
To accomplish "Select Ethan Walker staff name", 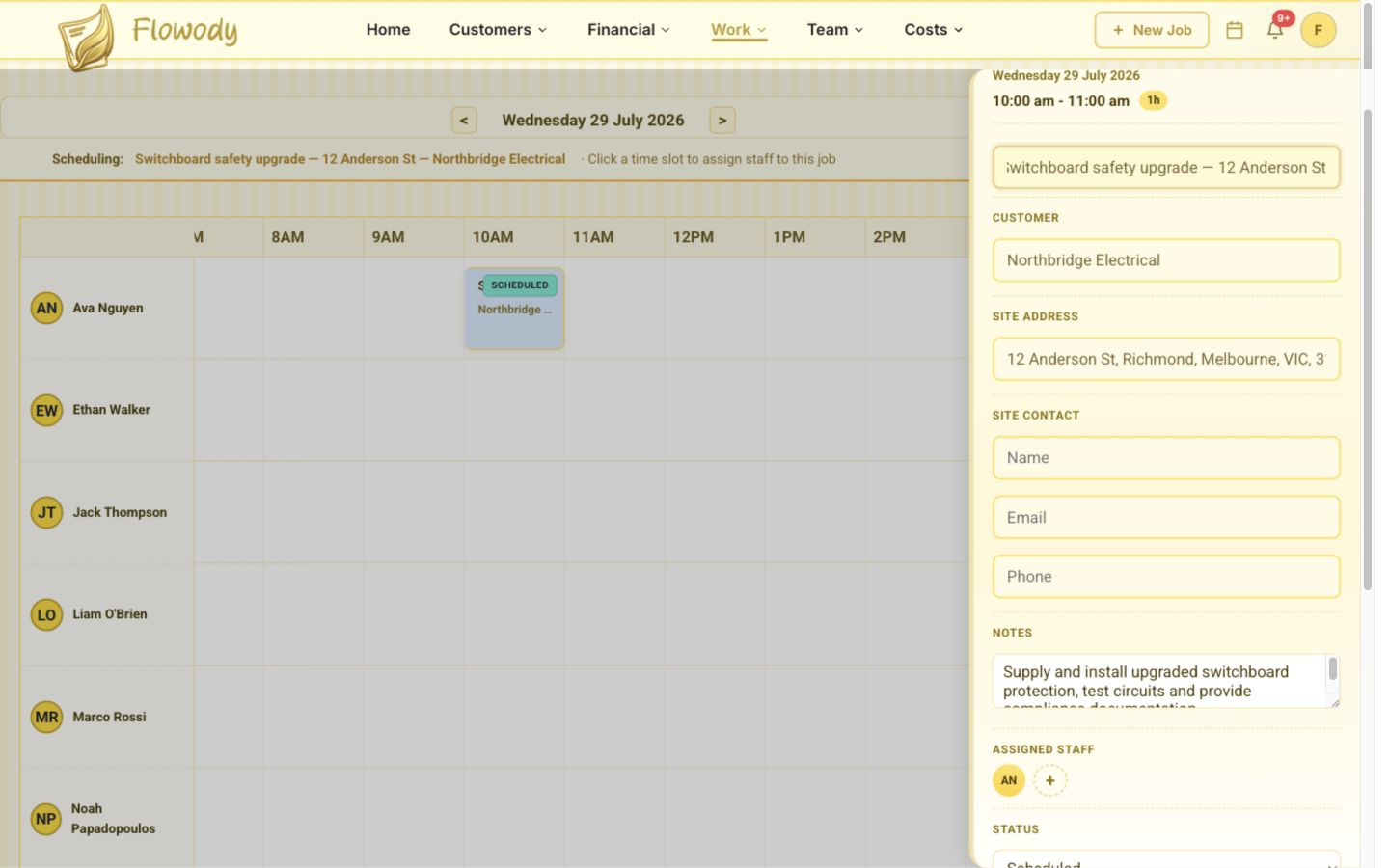I will pos(112,410).
